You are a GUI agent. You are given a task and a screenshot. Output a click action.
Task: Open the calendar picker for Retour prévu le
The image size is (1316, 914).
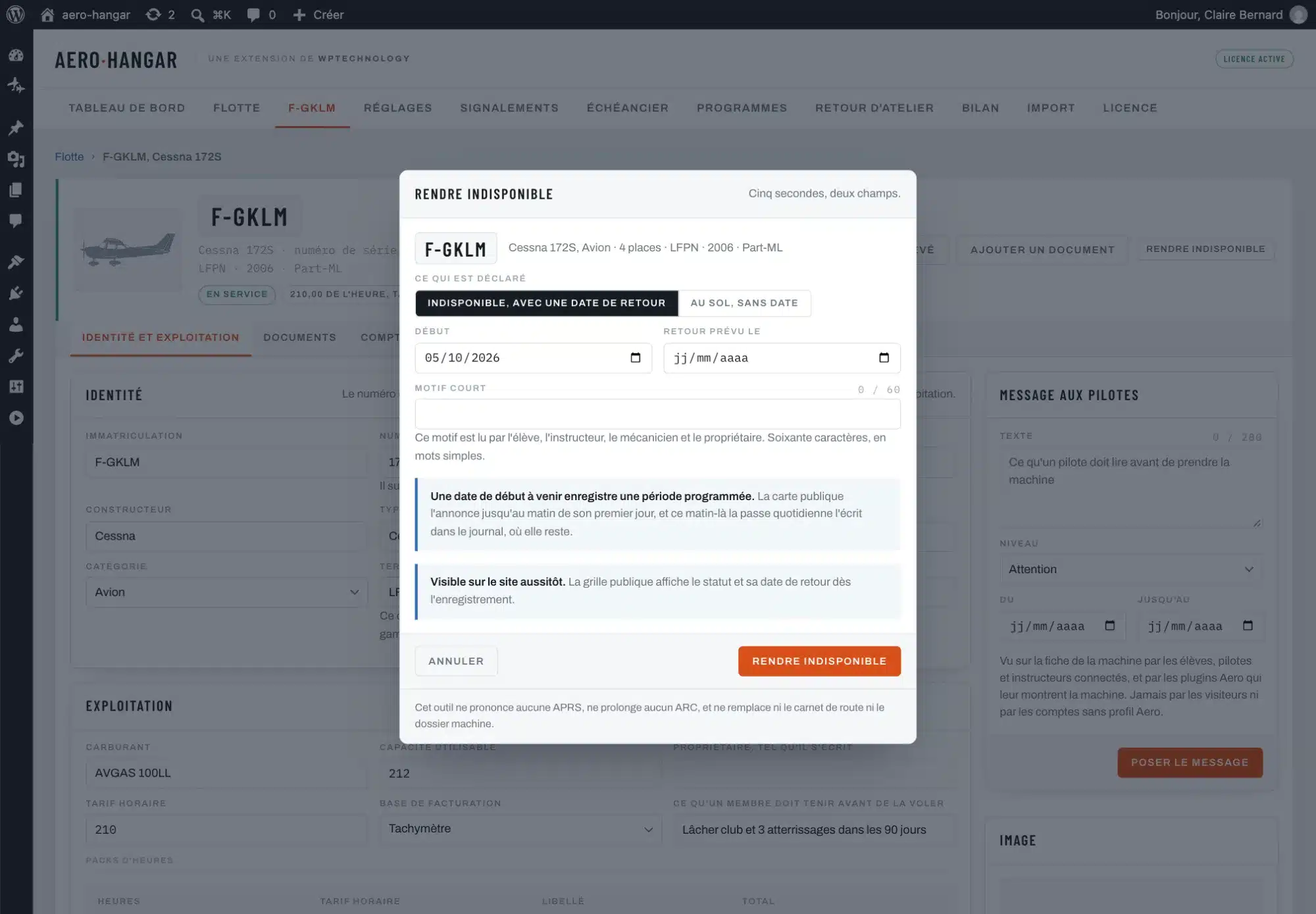[x=884, y=357]
